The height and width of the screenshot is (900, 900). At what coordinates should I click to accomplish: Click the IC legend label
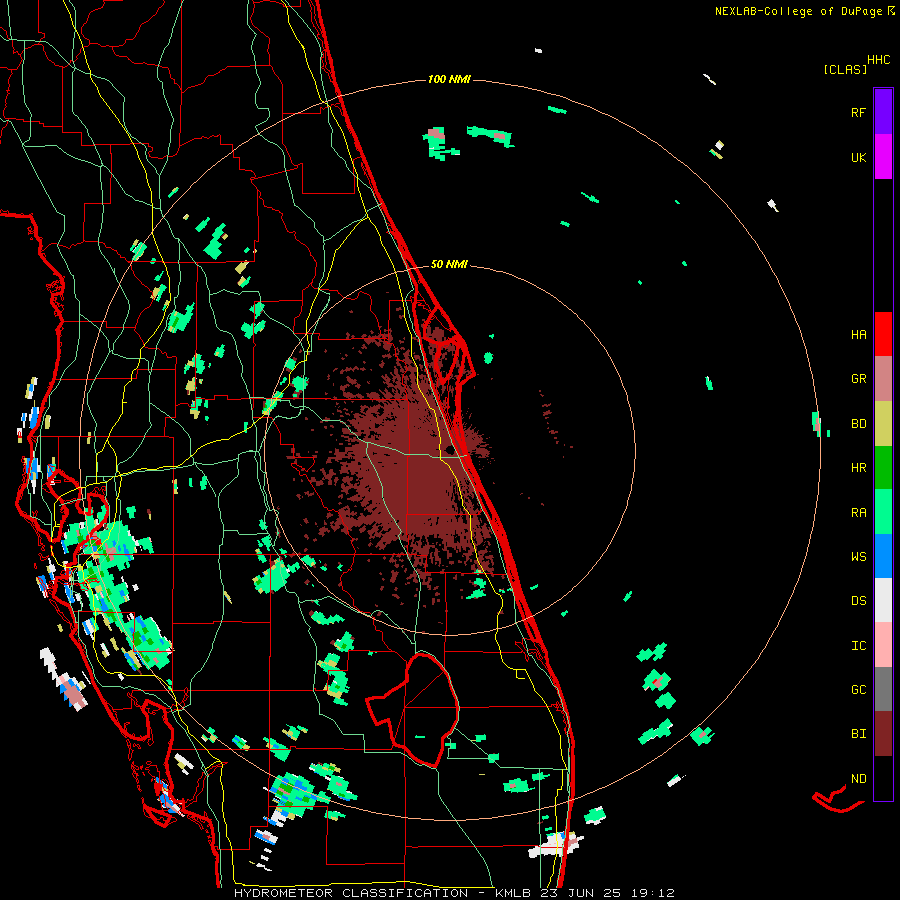[x=858, y=645]
